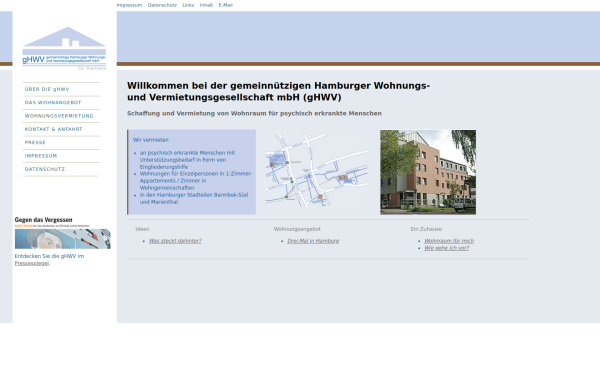
Task: Click the bullet about 1-Zimmer-Appartements
Action: pos(196,181)
